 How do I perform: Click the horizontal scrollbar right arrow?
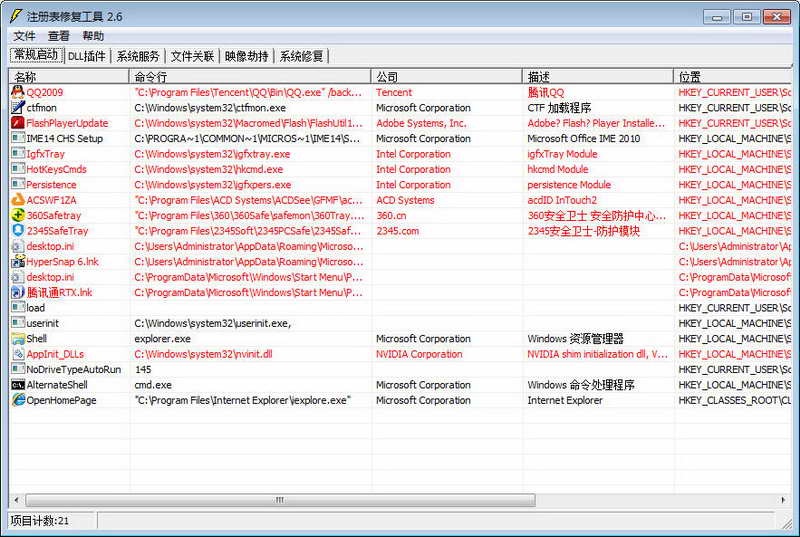pyautogui.click(x=783, y=500)
